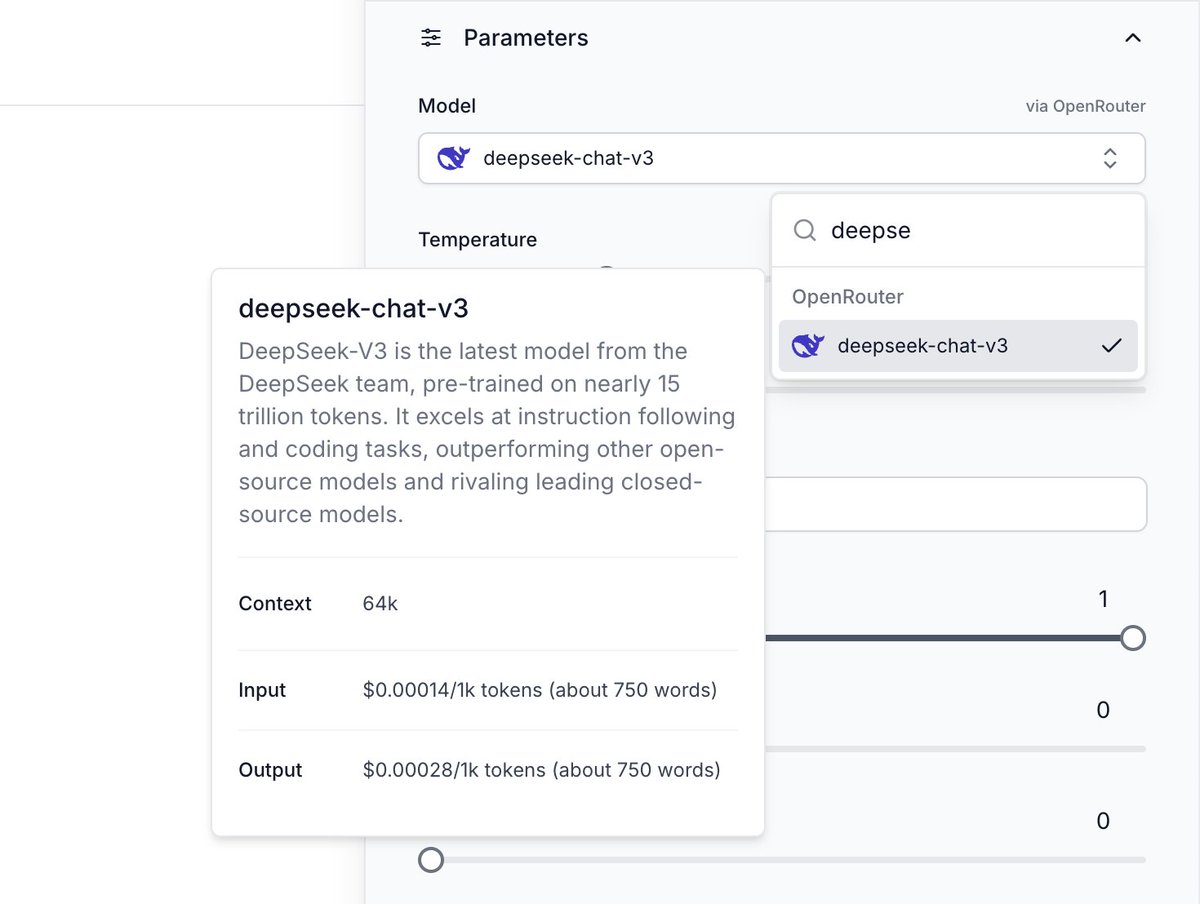Click the OpenRouter group heading in dropdown
1200x904 pixels.
[848, 297]
